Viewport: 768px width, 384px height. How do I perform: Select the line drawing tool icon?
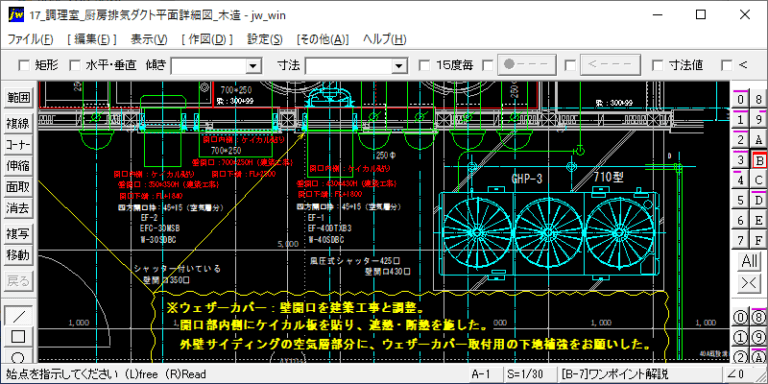click(18, 315)
